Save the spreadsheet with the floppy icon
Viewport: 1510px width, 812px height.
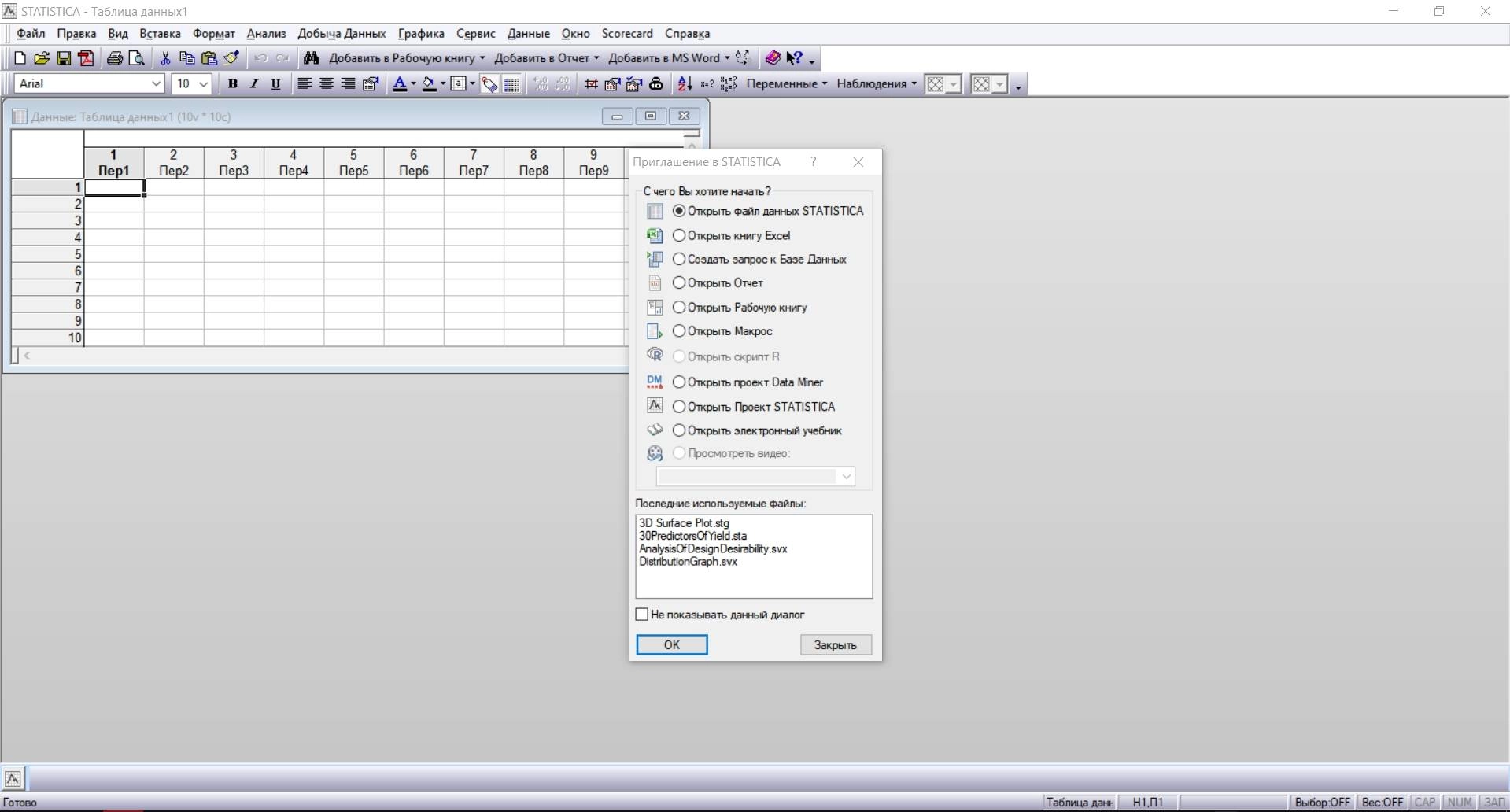coord(64,58)
